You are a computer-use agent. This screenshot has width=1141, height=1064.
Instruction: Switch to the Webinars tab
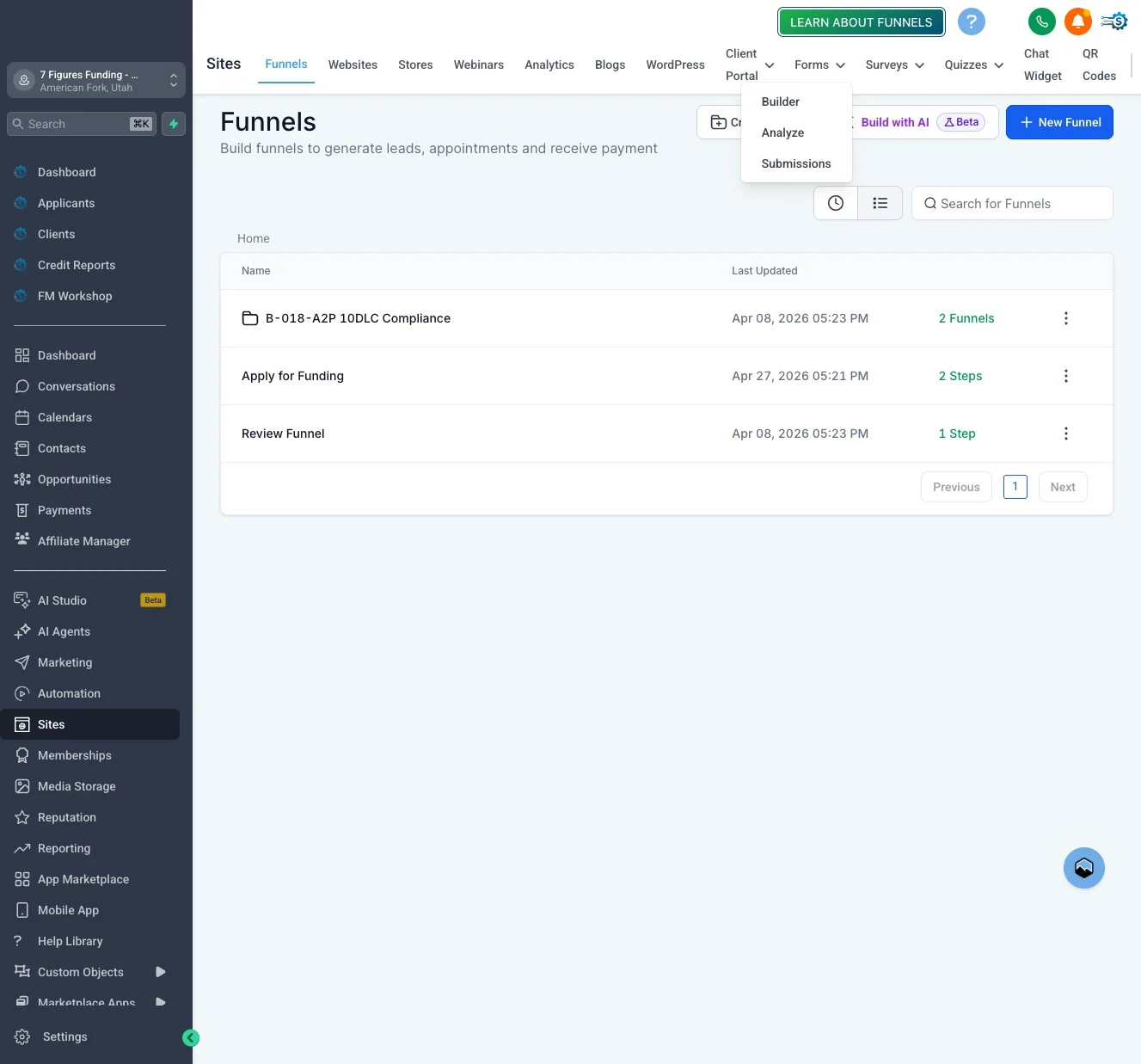(479, 65)
